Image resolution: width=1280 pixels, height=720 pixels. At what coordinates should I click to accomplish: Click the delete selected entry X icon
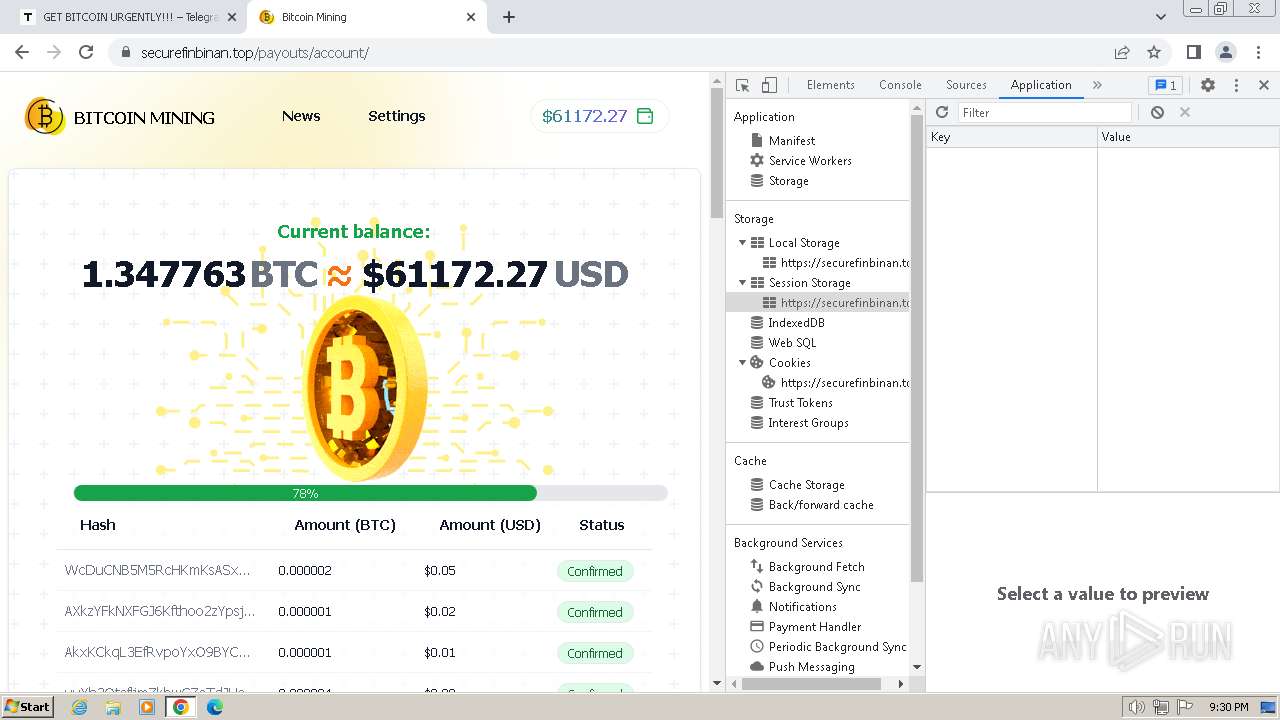pos(1185,113)
